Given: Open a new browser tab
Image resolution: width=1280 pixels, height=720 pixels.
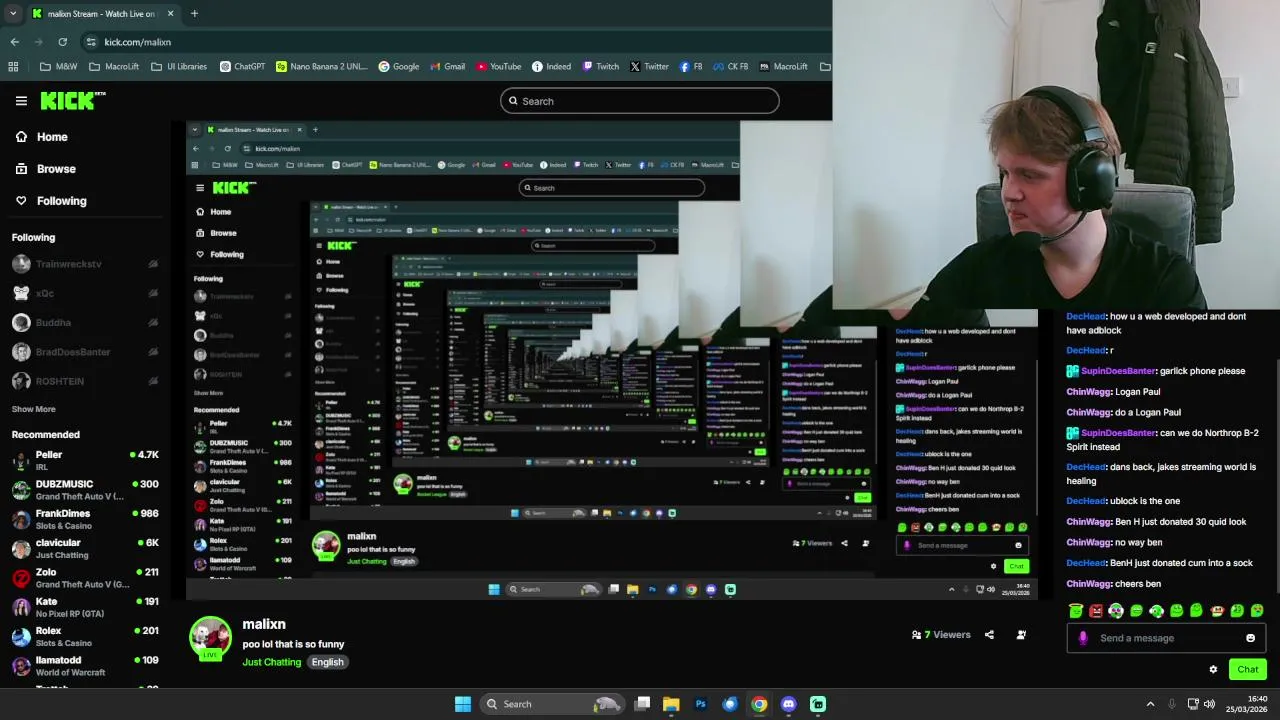Looking at the screenshot, I should pyautogui.click(x=194, y=14).
